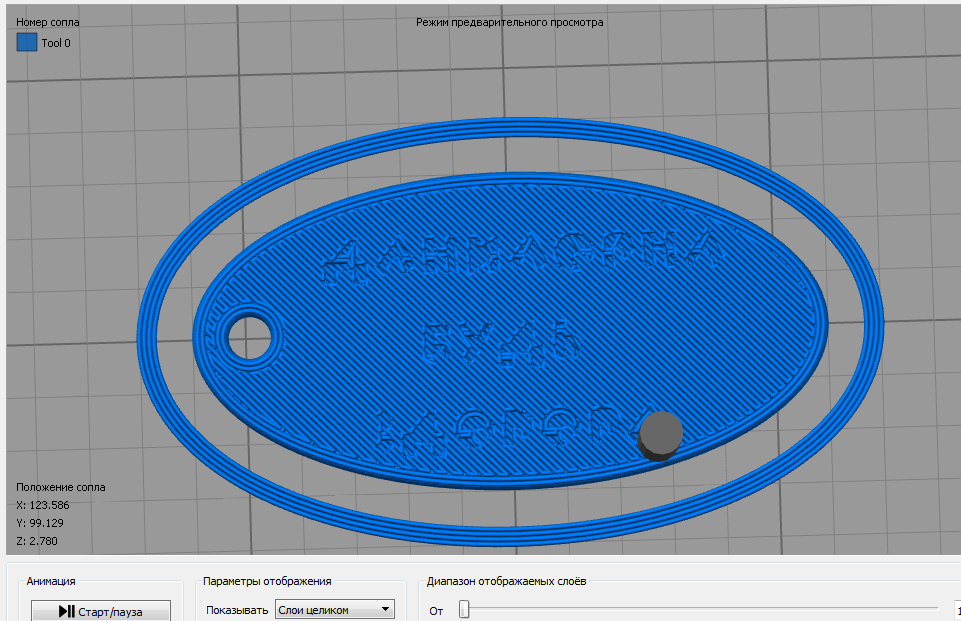Select the Tool 0 legend label

pos(56,43)
